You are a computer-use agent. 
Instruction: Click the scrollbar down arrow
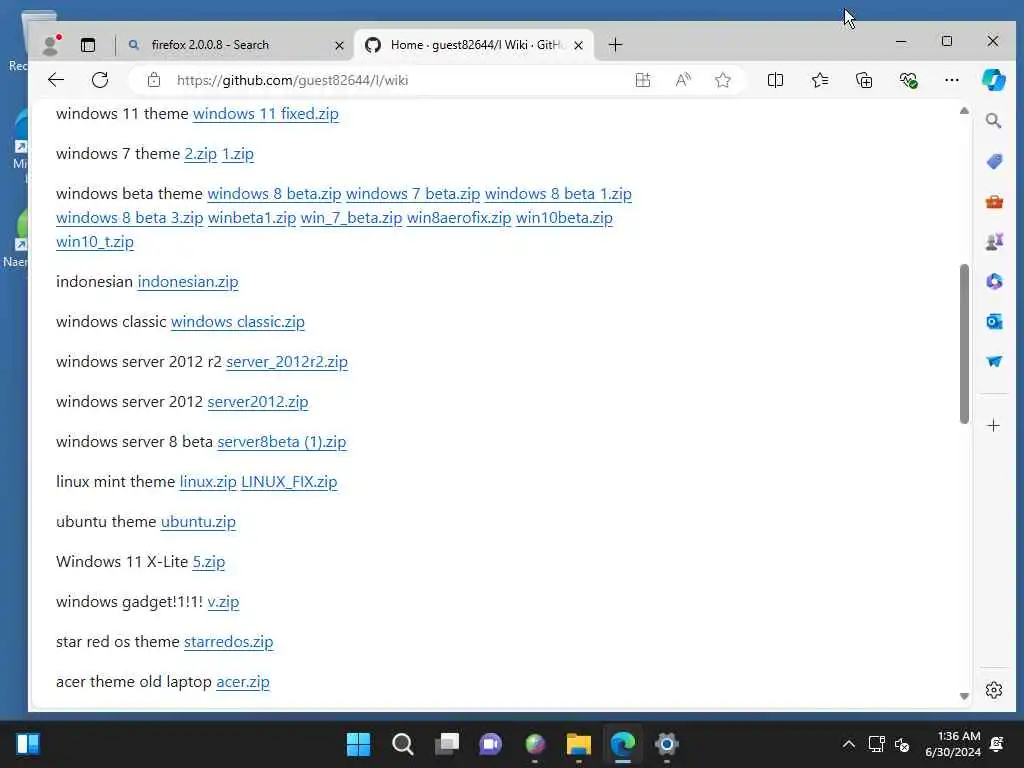click(x=964, y=696)
